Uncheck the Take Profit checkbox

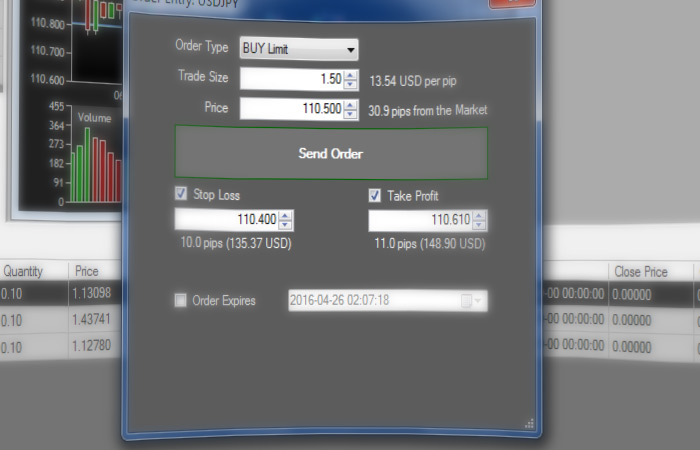pyautogui.click(x=375, y=195)
